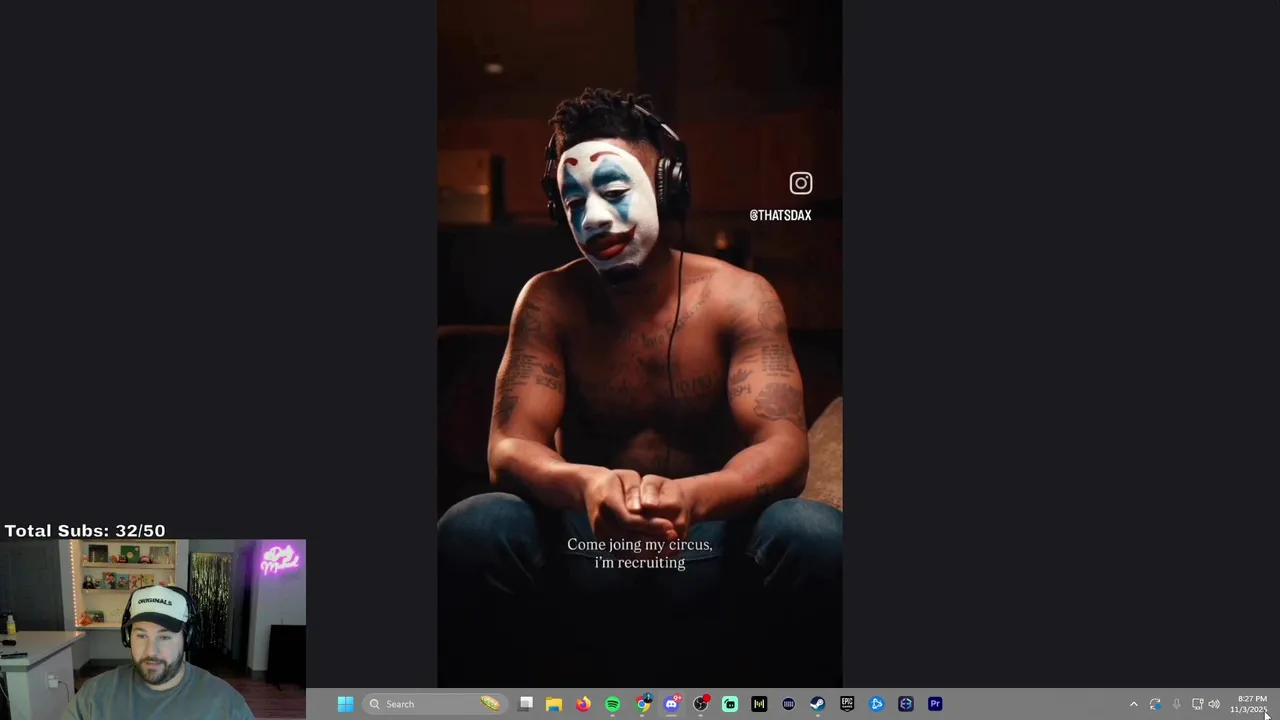The height and width of the screenshot is (720, 1280).
Task: Open Task View from the taskbar
Action: coord(526,704)
